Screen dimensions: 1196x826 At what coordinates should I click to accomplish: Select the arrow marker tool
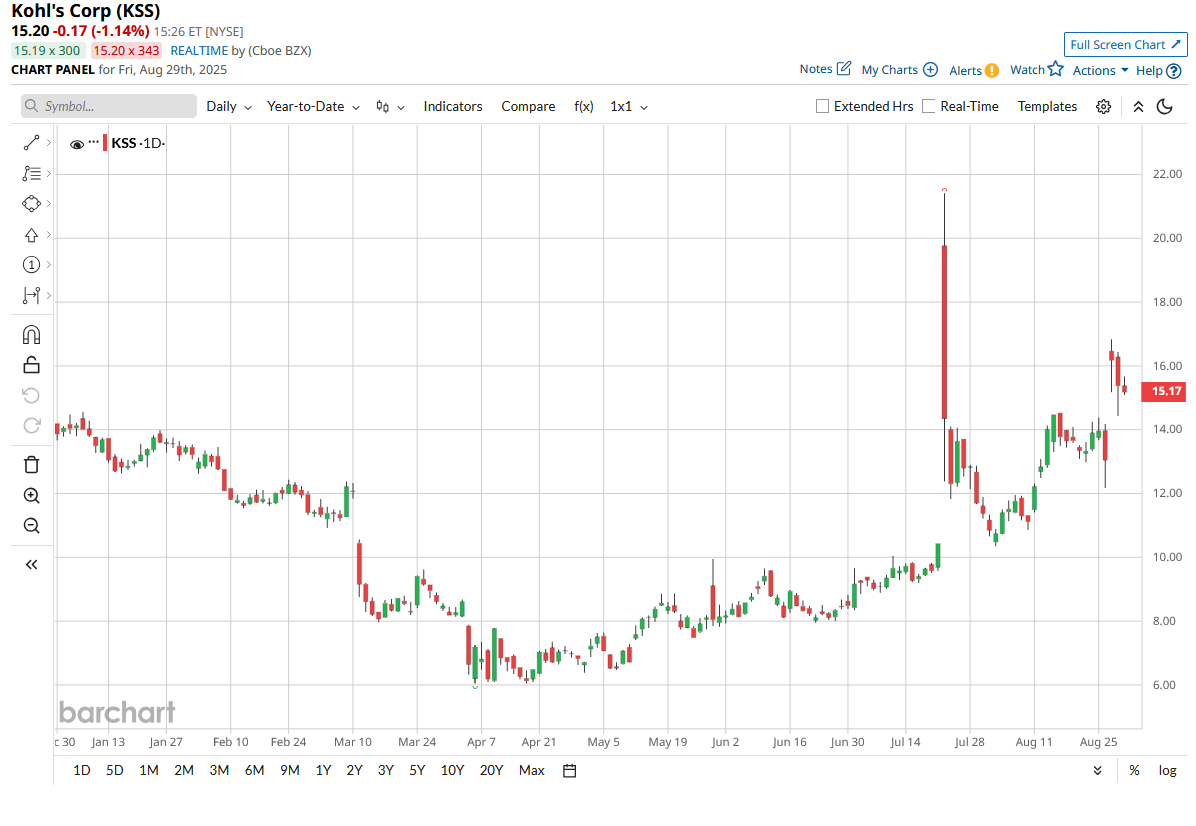click(31, 235)
